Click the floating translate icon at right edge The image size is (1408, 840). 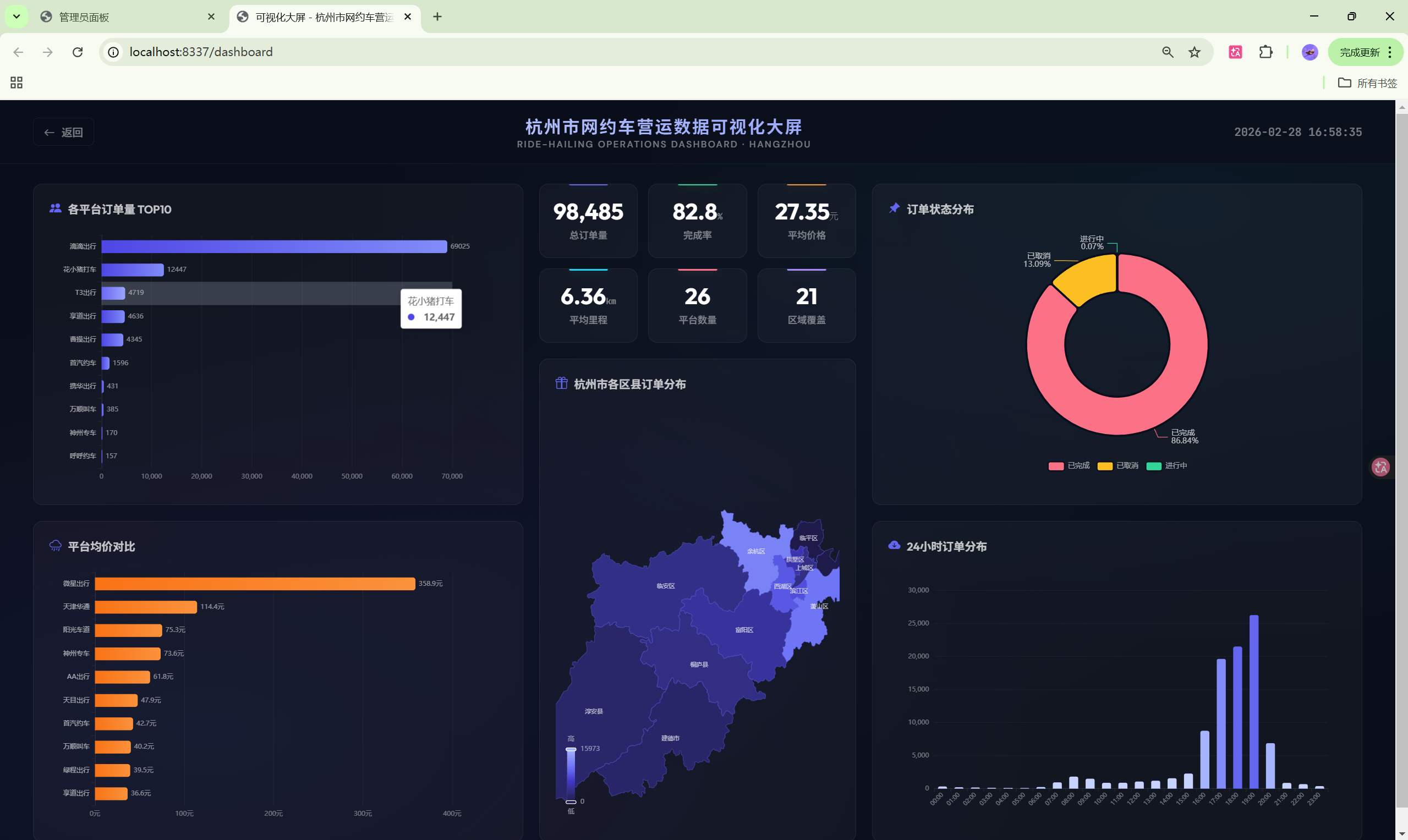1381,467
